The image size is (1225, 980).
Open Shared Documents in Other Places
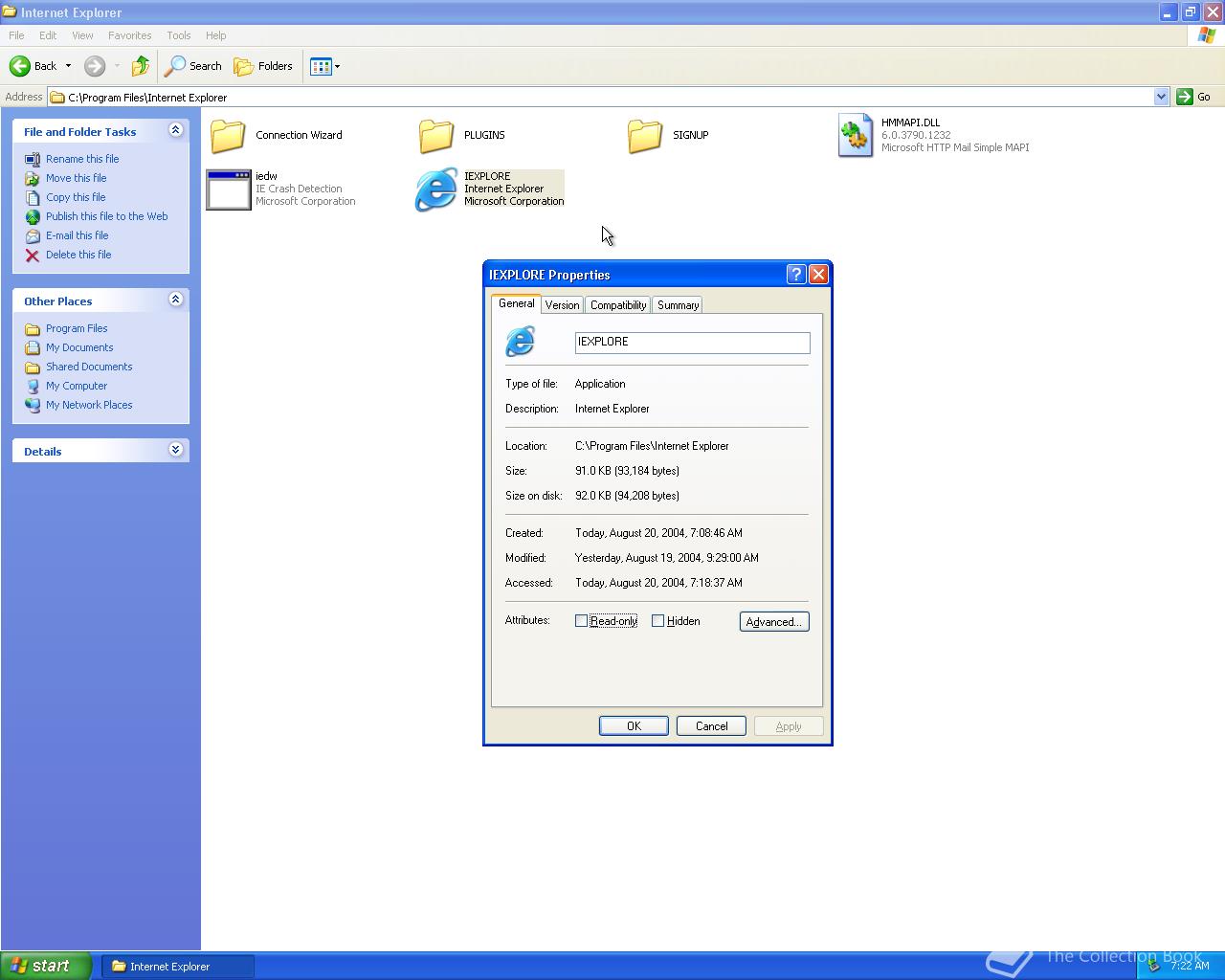coord(89,367)
